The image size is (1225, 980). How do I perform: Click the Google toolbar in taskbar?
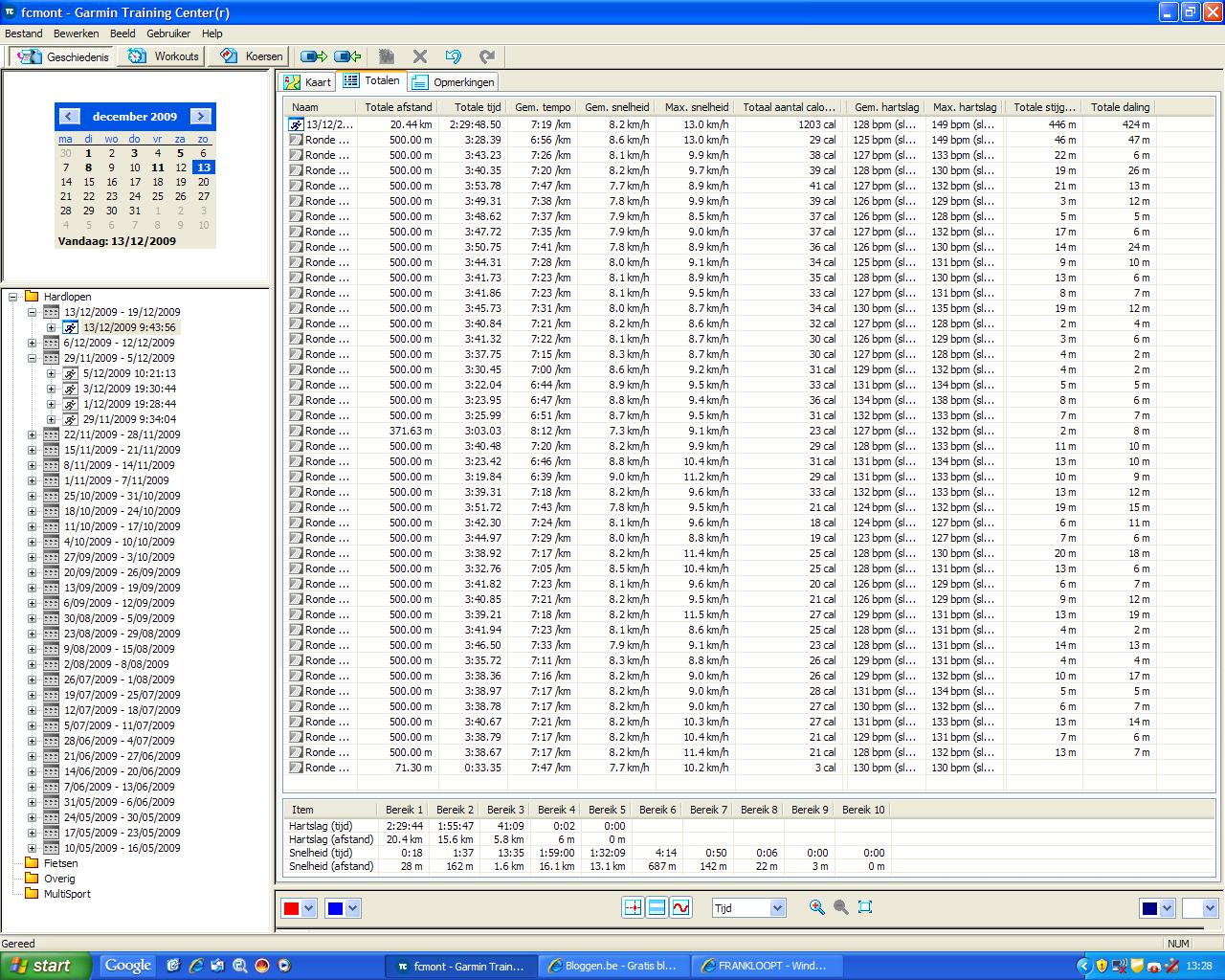128,966
